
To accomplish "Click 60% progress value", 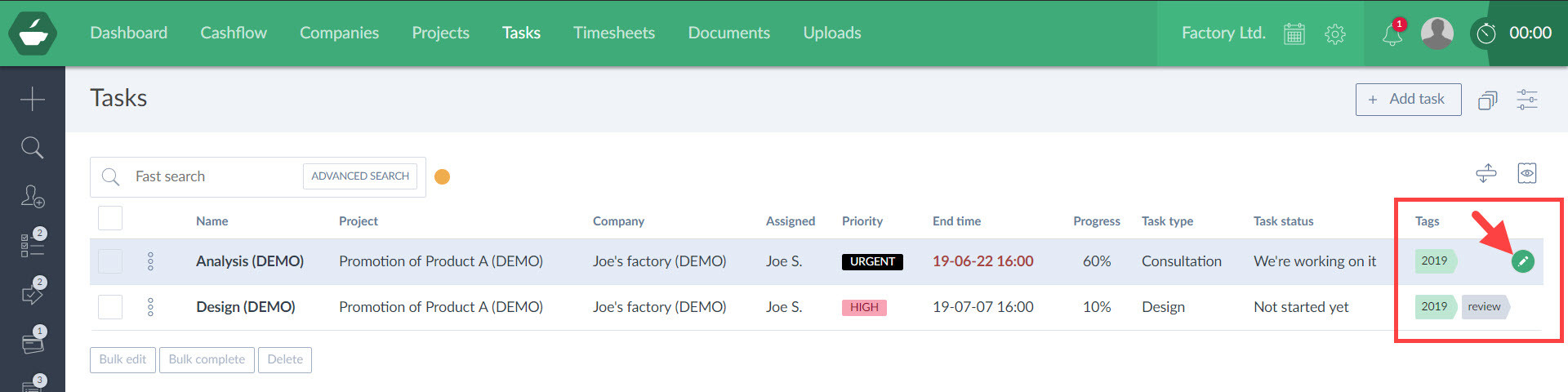I will click(x=1097, y=261).
